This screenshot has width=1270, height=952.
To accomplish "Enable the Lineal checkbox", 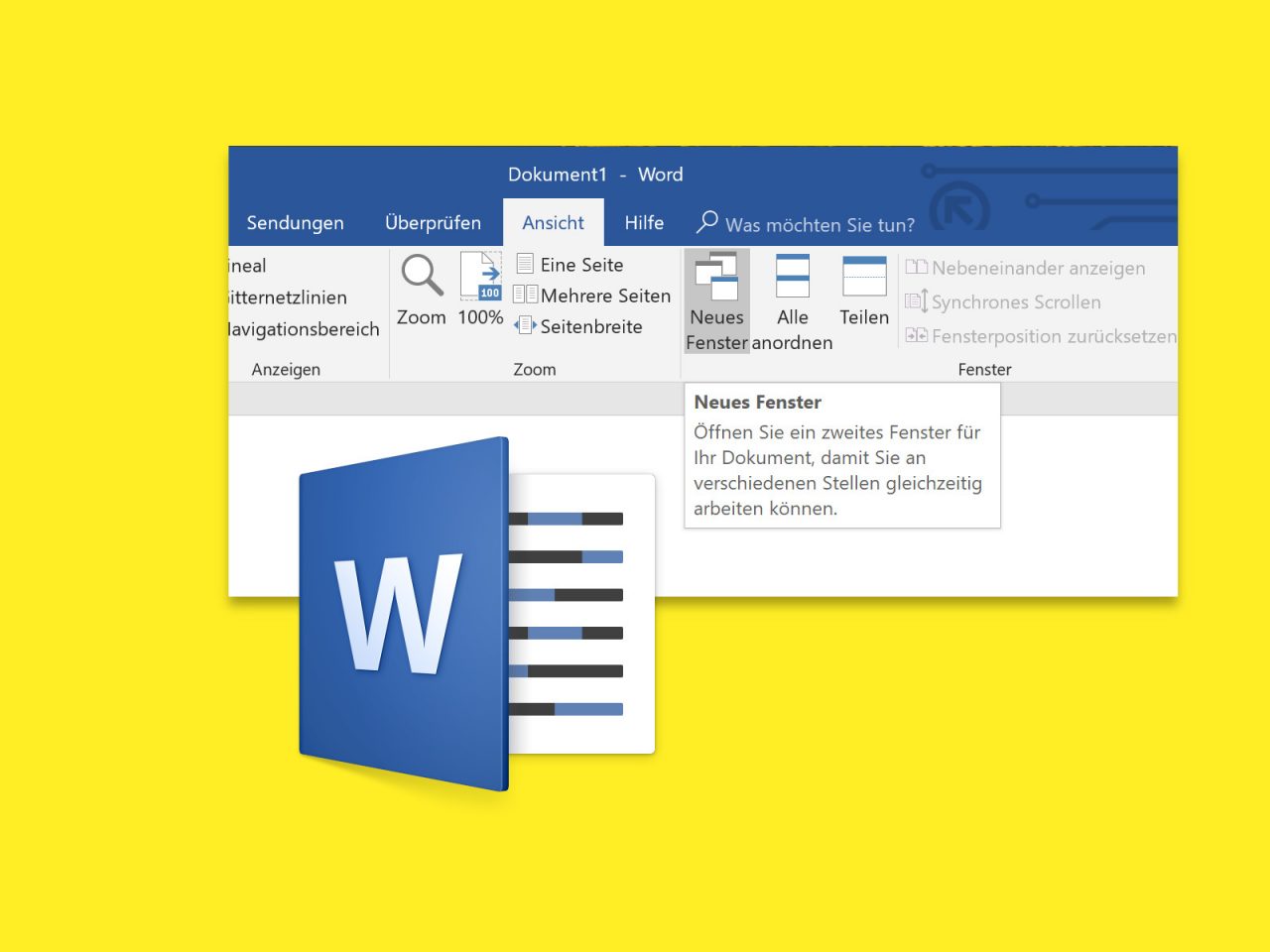I will point(248,265).
